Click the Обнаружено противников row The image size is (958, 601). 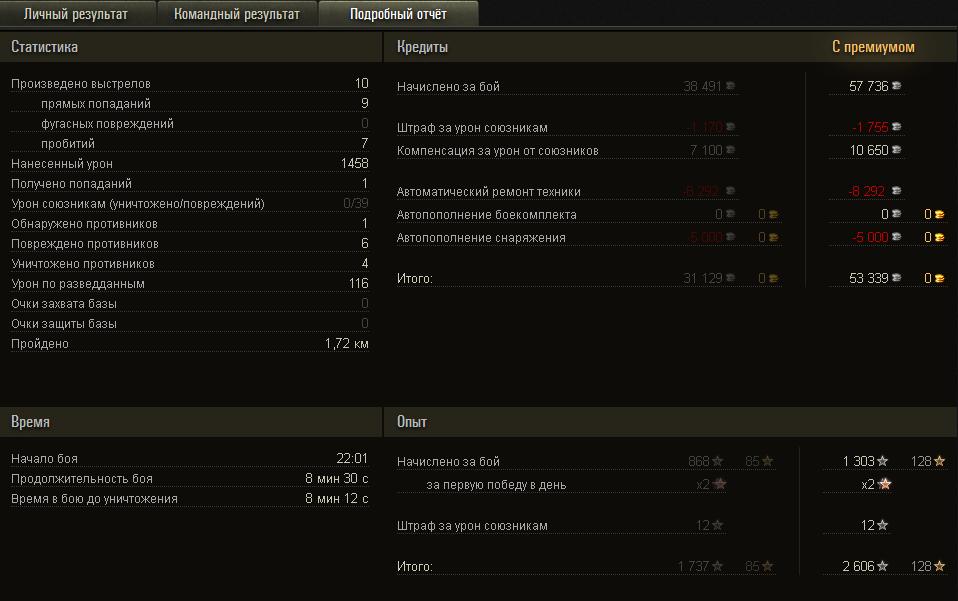[x=190, y=224]
